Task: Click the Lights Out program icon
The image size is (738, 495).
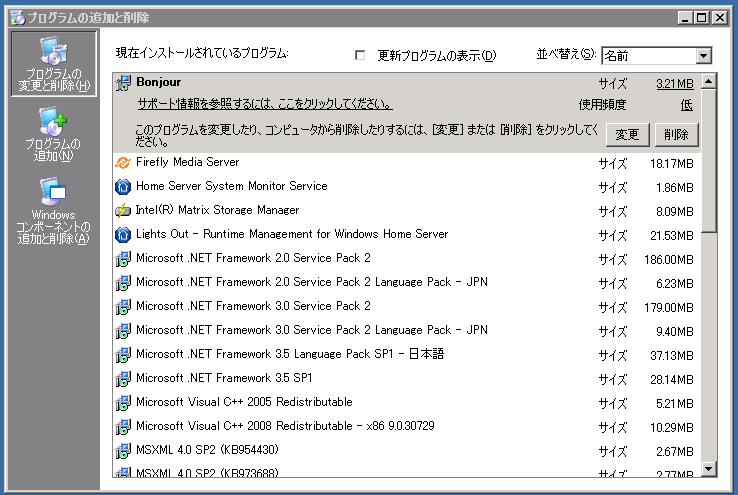Action: tap(123, 235)
